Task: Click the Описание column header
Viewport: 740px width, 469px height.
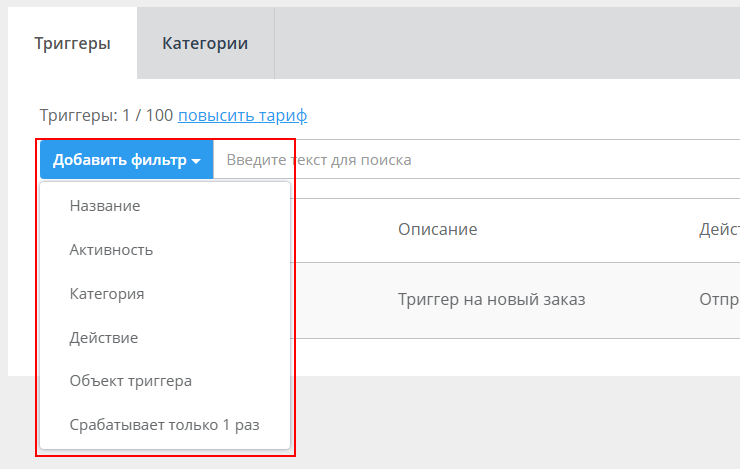Action: [437, 229]
